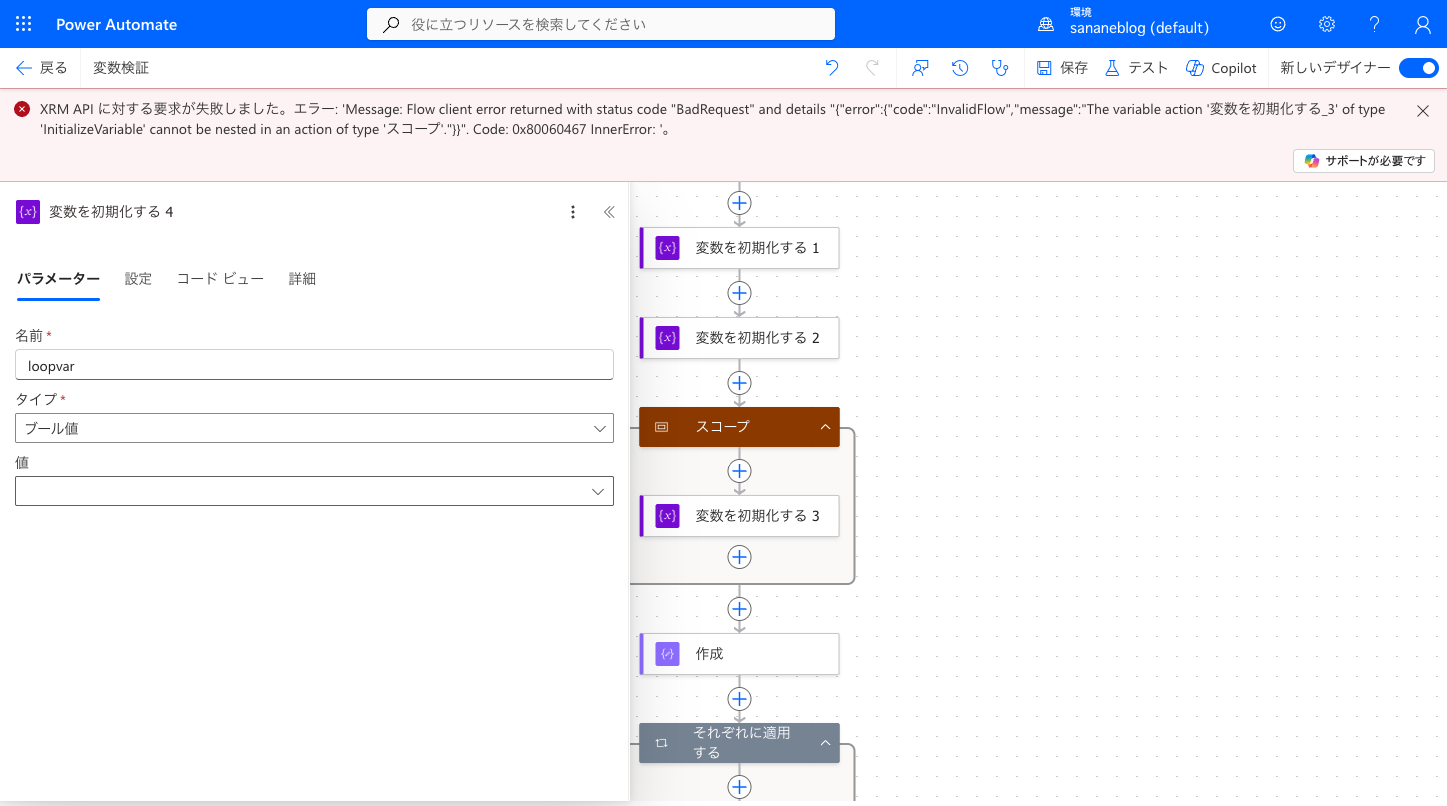Open the 値 dropdown field
Viewport: 1447px width, 806px height.
click(x=314, y=491)
